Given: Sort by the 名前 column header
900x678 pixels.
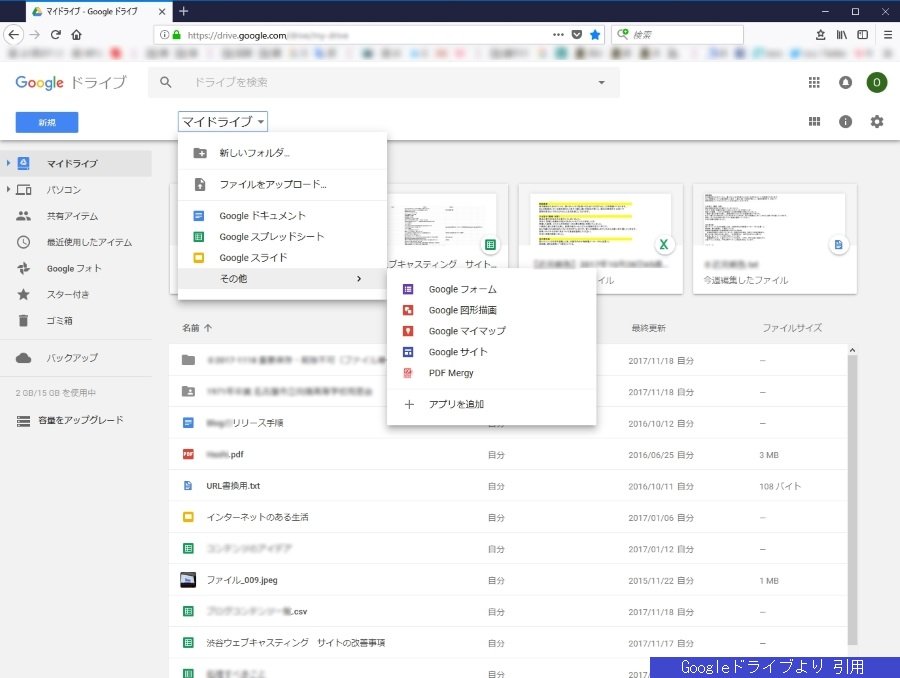Looking at the screenshot, I should tap(197, 328).
